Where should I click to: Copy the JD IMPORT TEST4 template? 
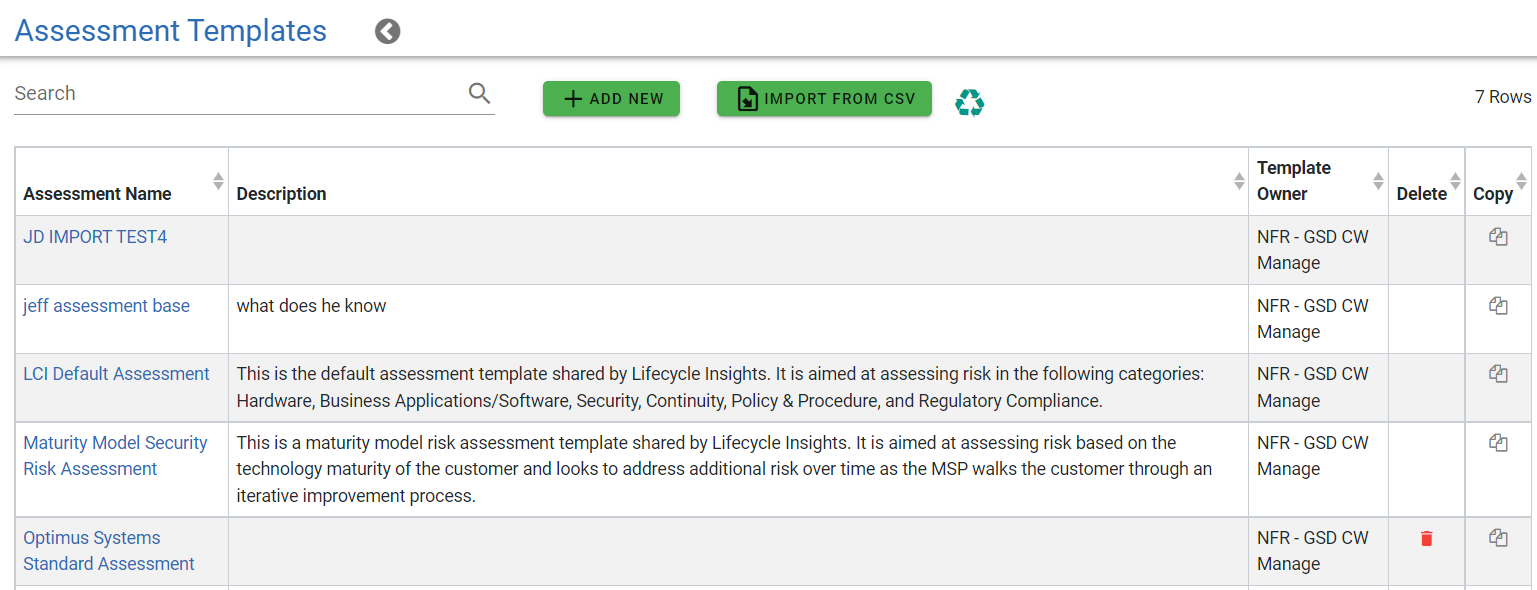pyautogui.click(x=1498, y=236)
